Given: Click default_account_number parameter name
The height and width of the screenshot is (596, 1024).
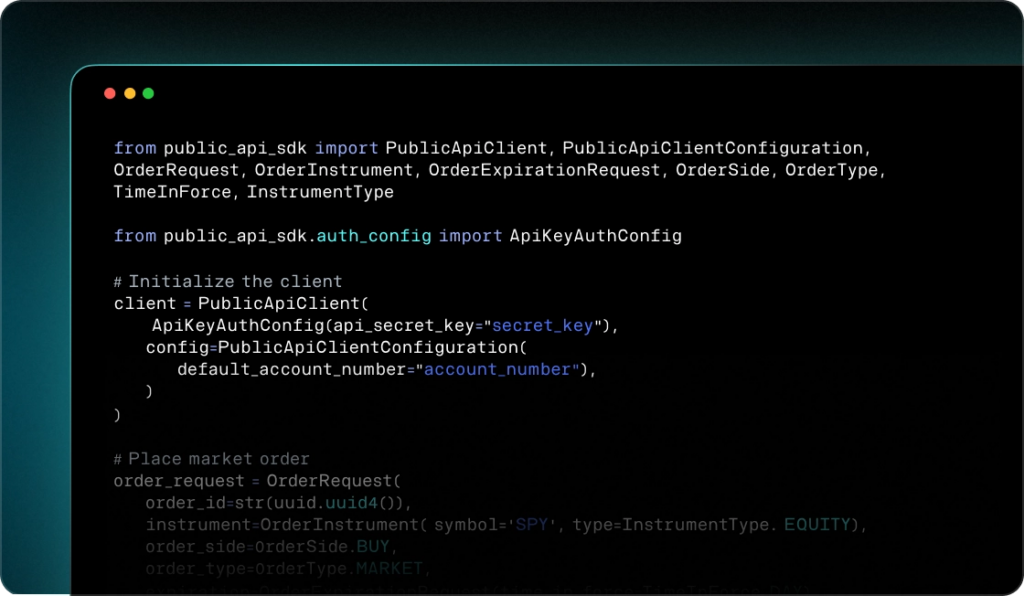Looking at the screenshot, I should click(292, 369).
